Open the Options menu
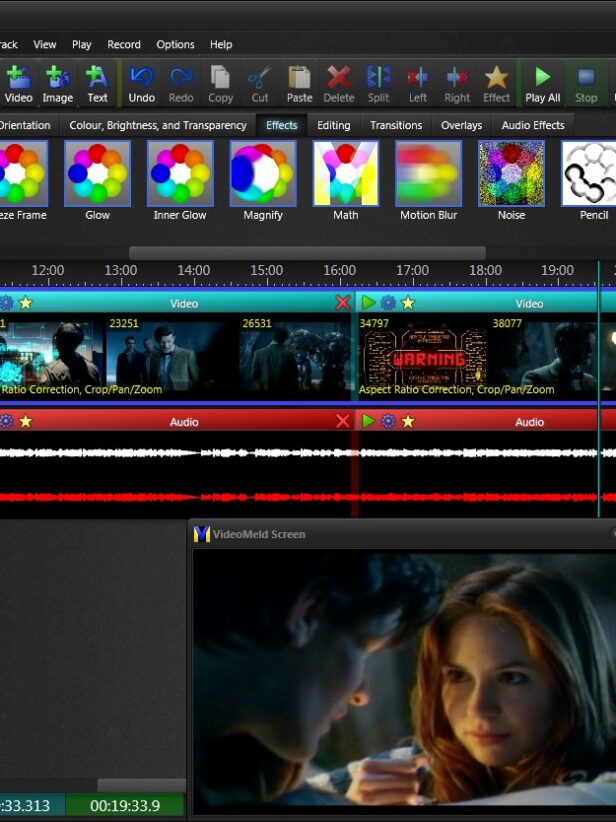This screenshot has width=616, height=822. point(175,44)
